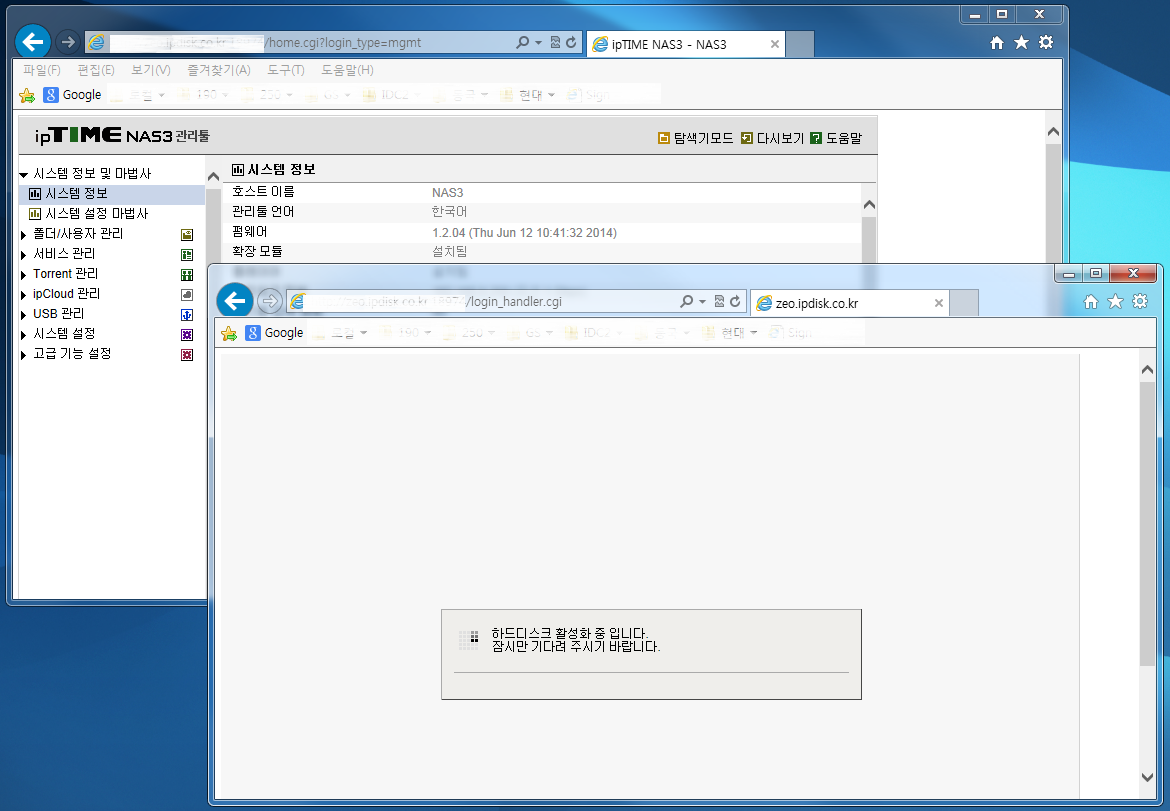Collapse 시스템 정보 및 마법사 tree section
This screenshot has height=811, width=1170.
pos(24,175)
